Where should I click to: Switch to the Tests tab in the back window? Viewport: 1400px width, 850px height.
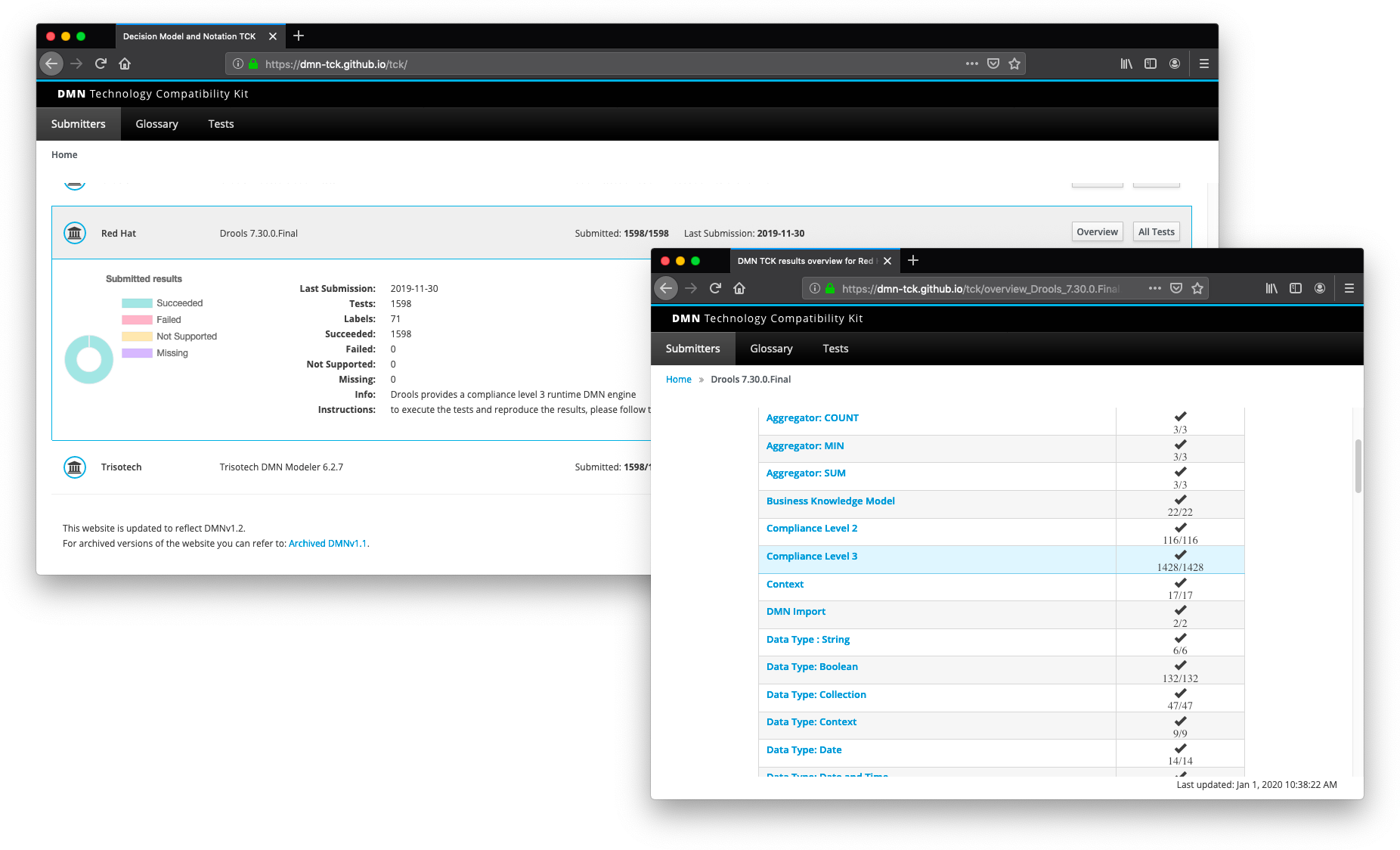click(x=221, y=124)
